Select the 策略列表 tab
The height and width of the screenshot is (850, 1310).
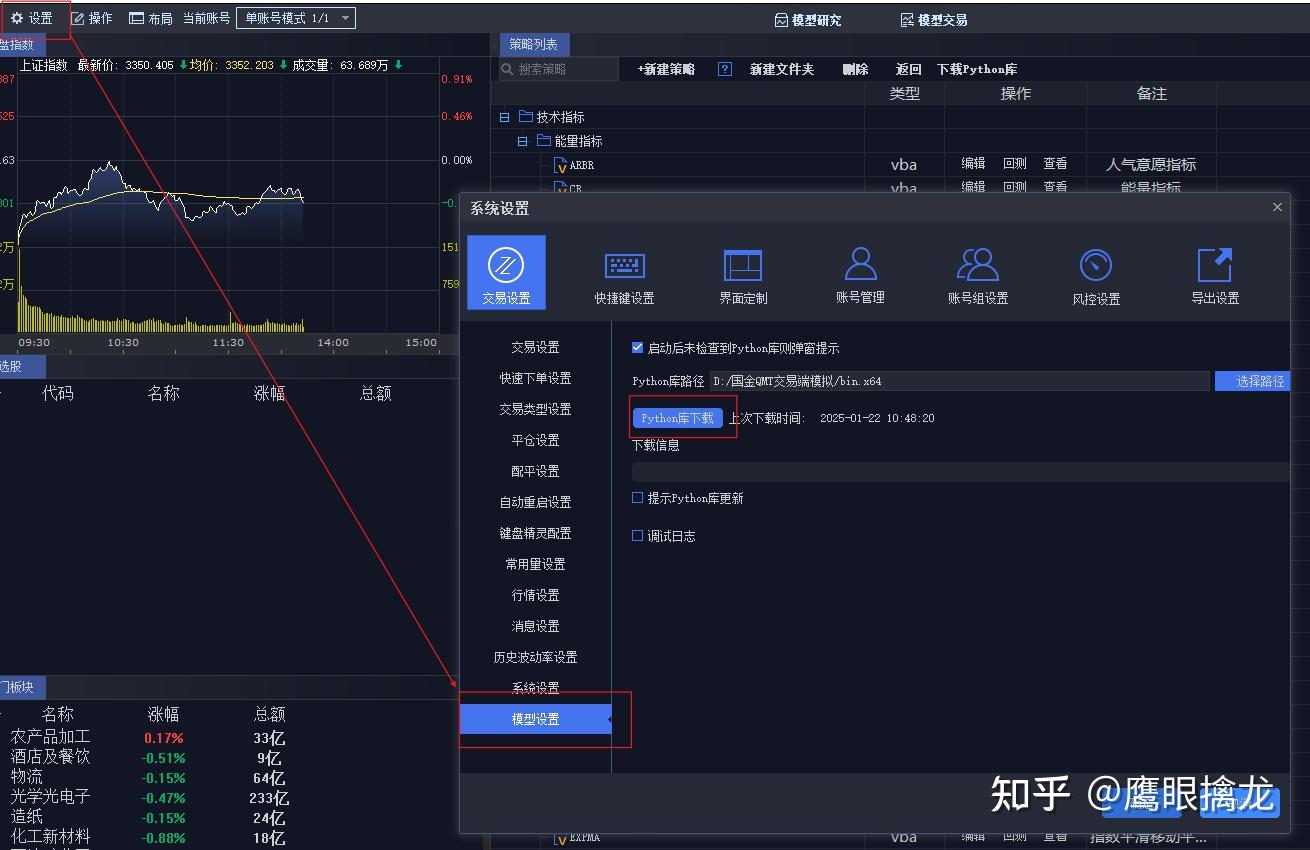(535, 44)
